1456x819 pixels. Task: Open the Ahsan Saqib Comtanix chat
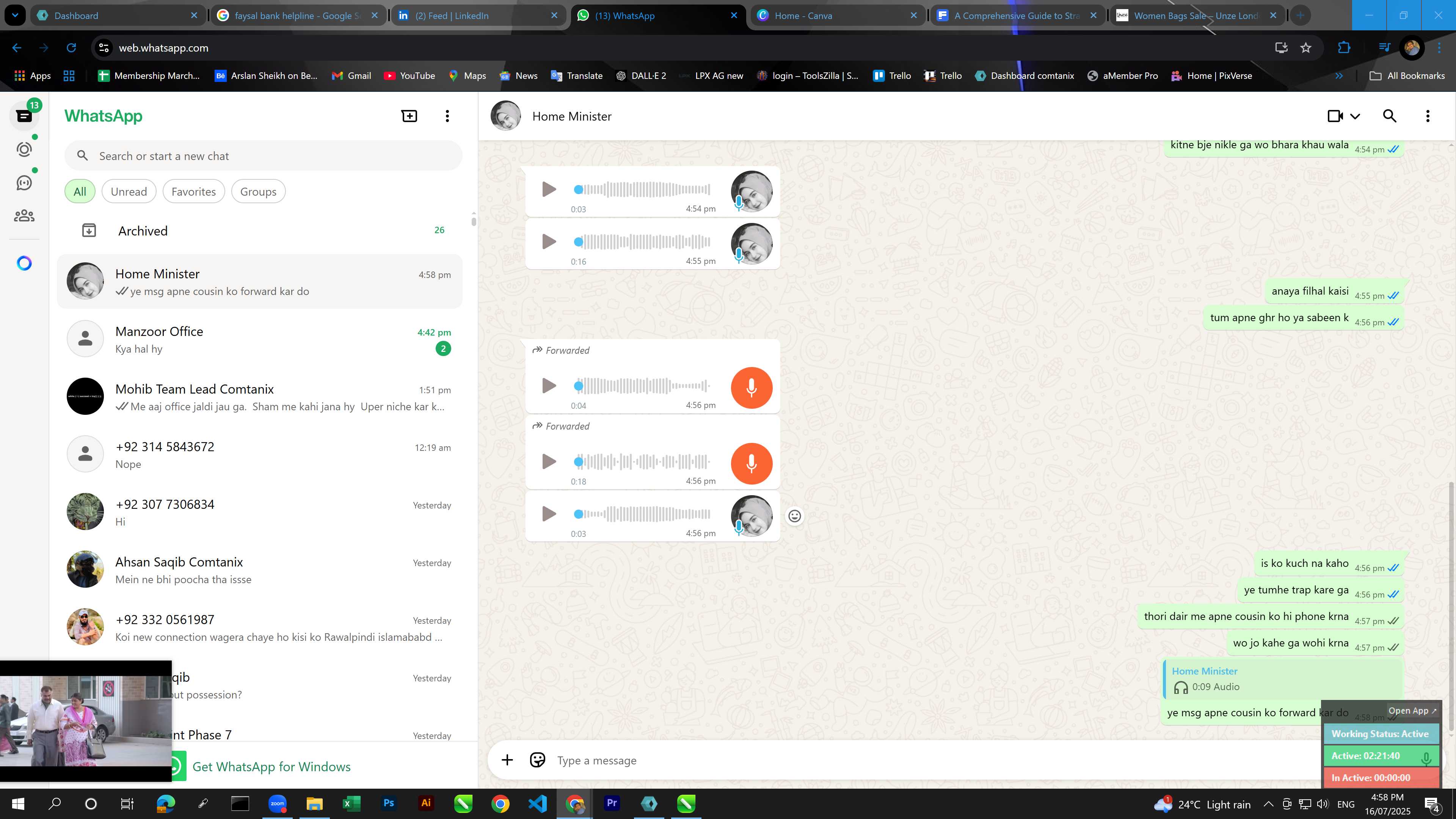click(x=259, y=570)
